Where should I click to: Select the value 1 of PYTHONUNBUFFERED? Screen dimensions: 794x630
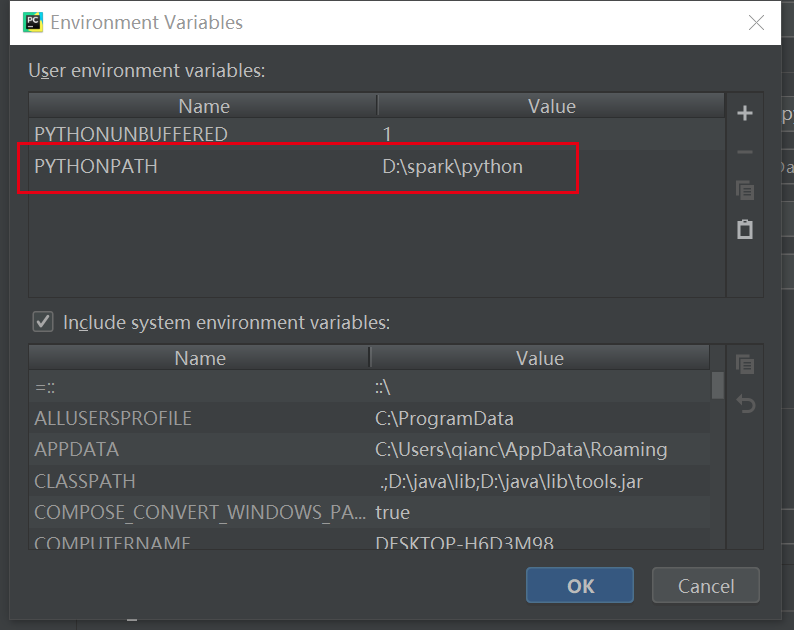tap(387, 134)
